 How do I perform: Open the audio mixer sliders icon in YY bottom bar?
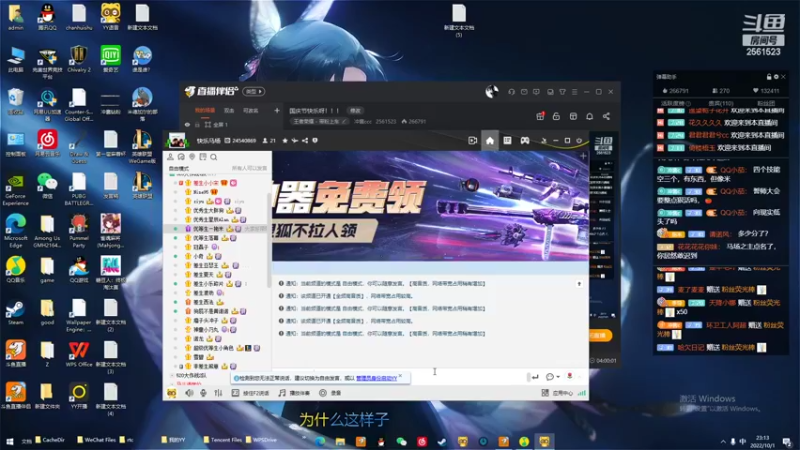[x=218, y=393]
